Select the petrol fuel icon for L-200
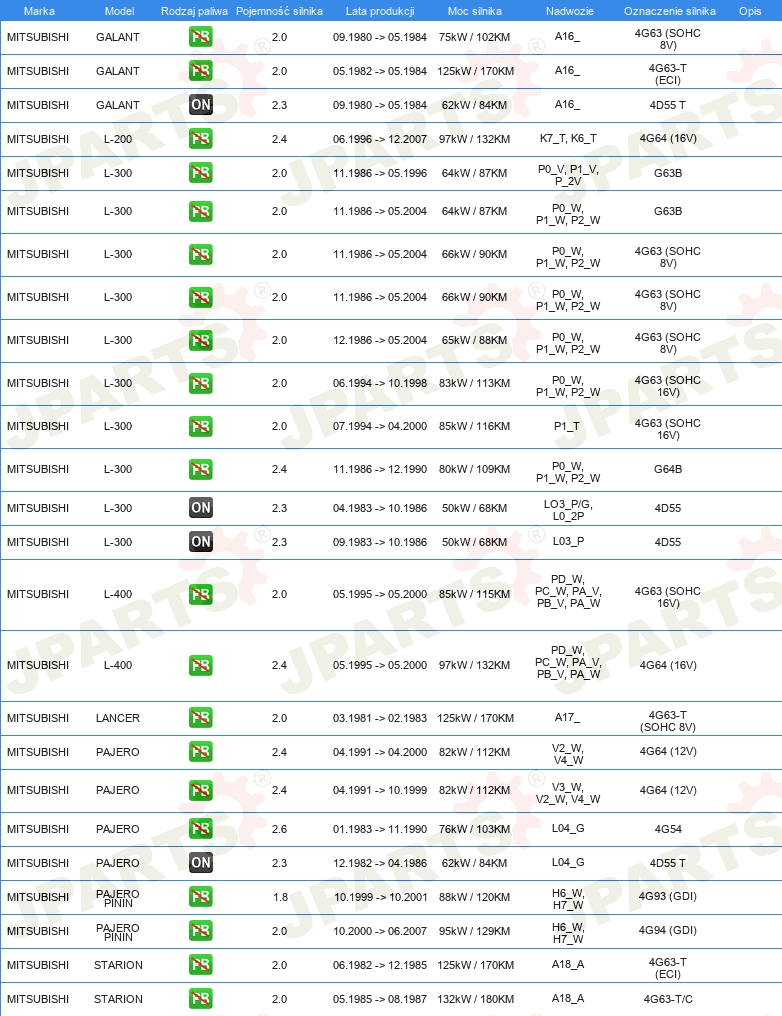Viewport: 782px width, 1016px height. tap(201, 139)
